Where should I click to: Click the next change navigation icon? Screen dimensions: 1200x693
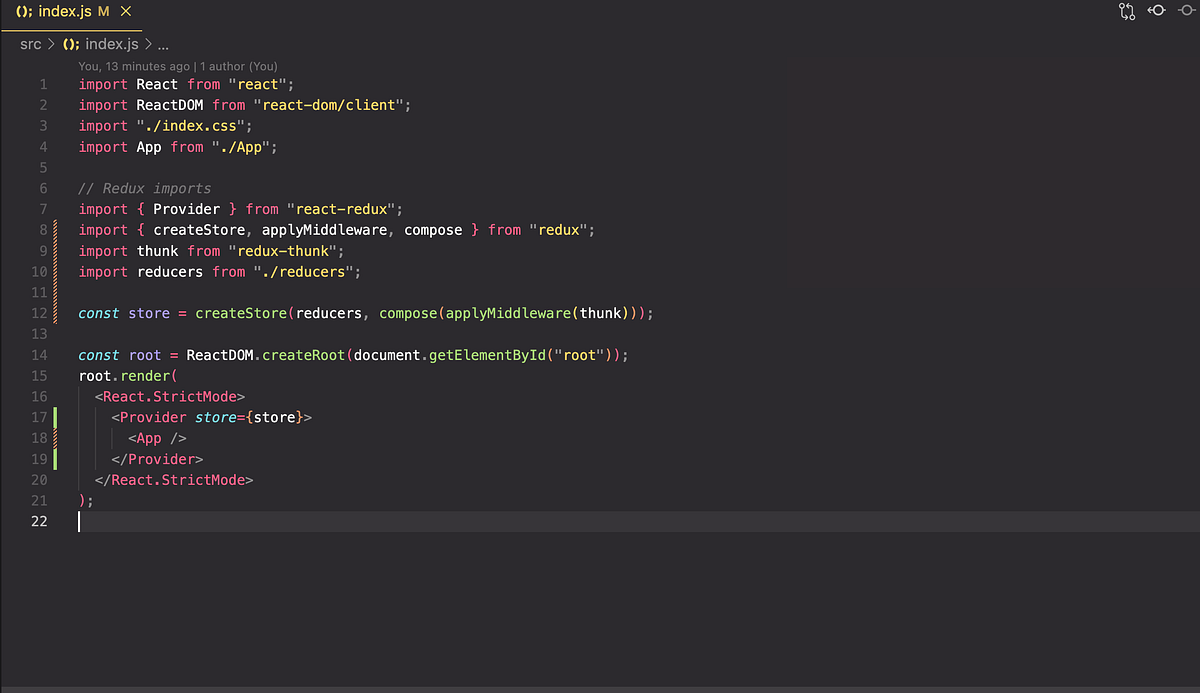[x=1185, y=11]
